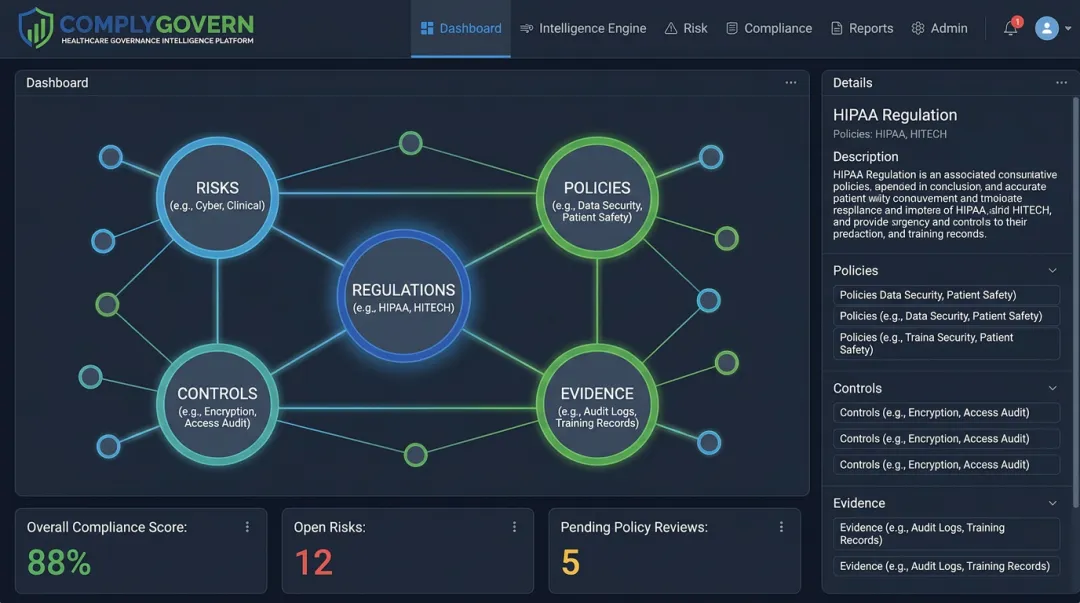Click the Admin gear icon
Image resolution: width=1080 pixels, height=603 pixels.
click(918, 28)
